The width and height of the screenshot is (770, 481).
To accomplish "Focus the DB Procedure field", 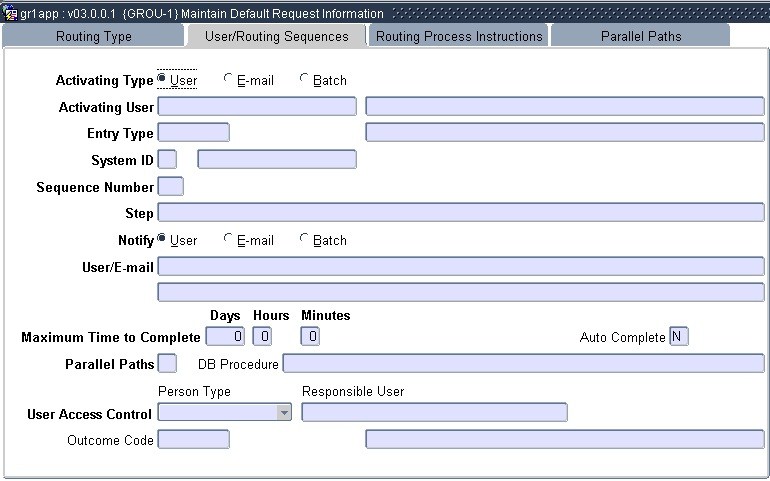I will tap(523, 363).
